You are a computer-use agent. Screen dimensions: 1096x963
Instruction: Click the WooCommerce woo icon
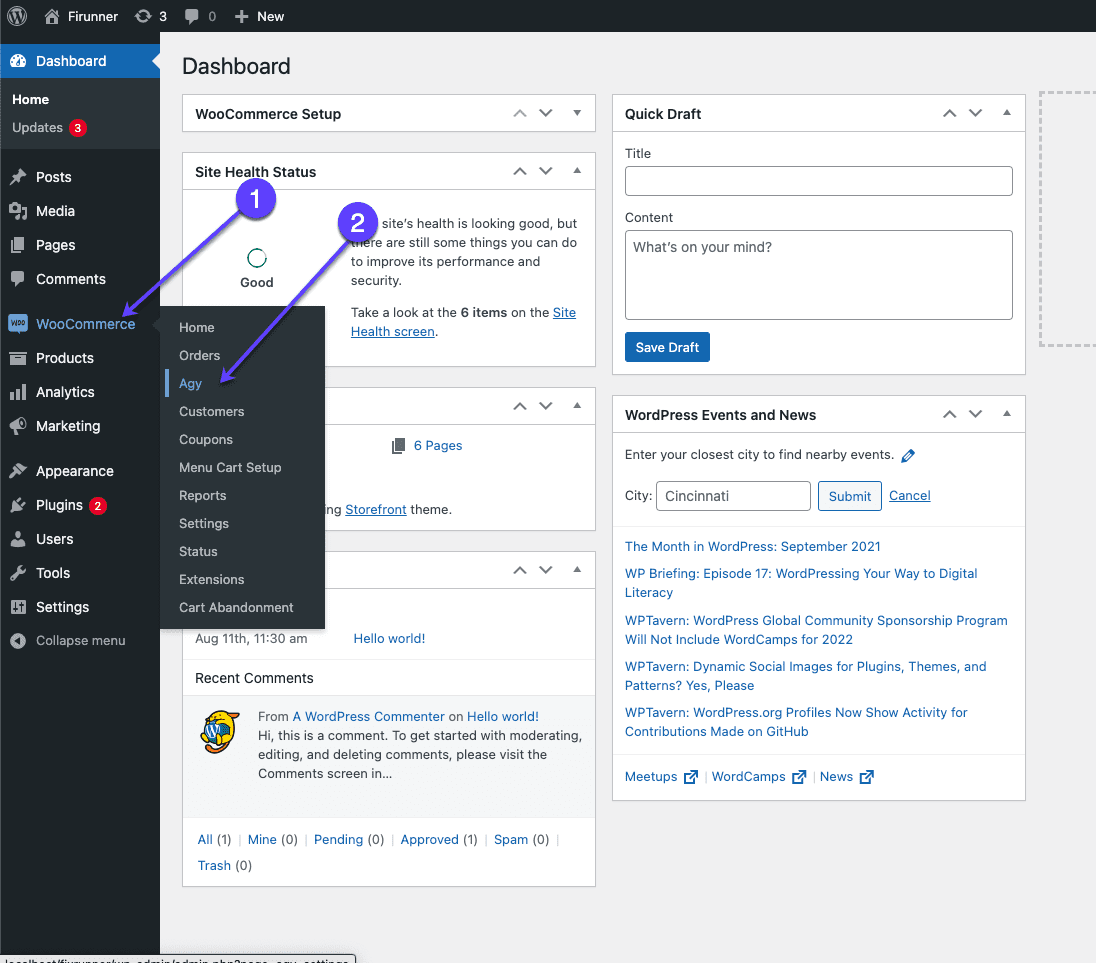(x=18, y=324)
